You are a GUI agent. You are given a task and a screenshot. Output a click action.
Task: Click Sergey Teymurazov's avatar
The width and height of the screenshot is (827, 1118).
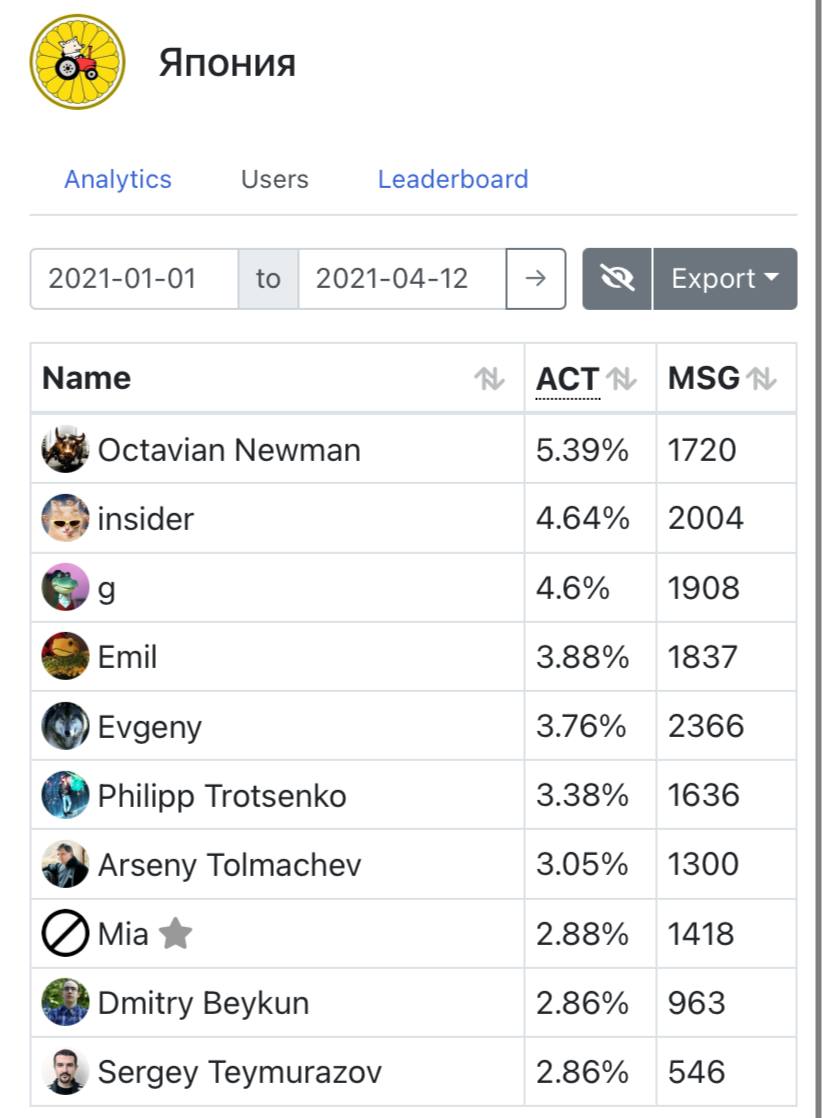[x=65, y=1072]
